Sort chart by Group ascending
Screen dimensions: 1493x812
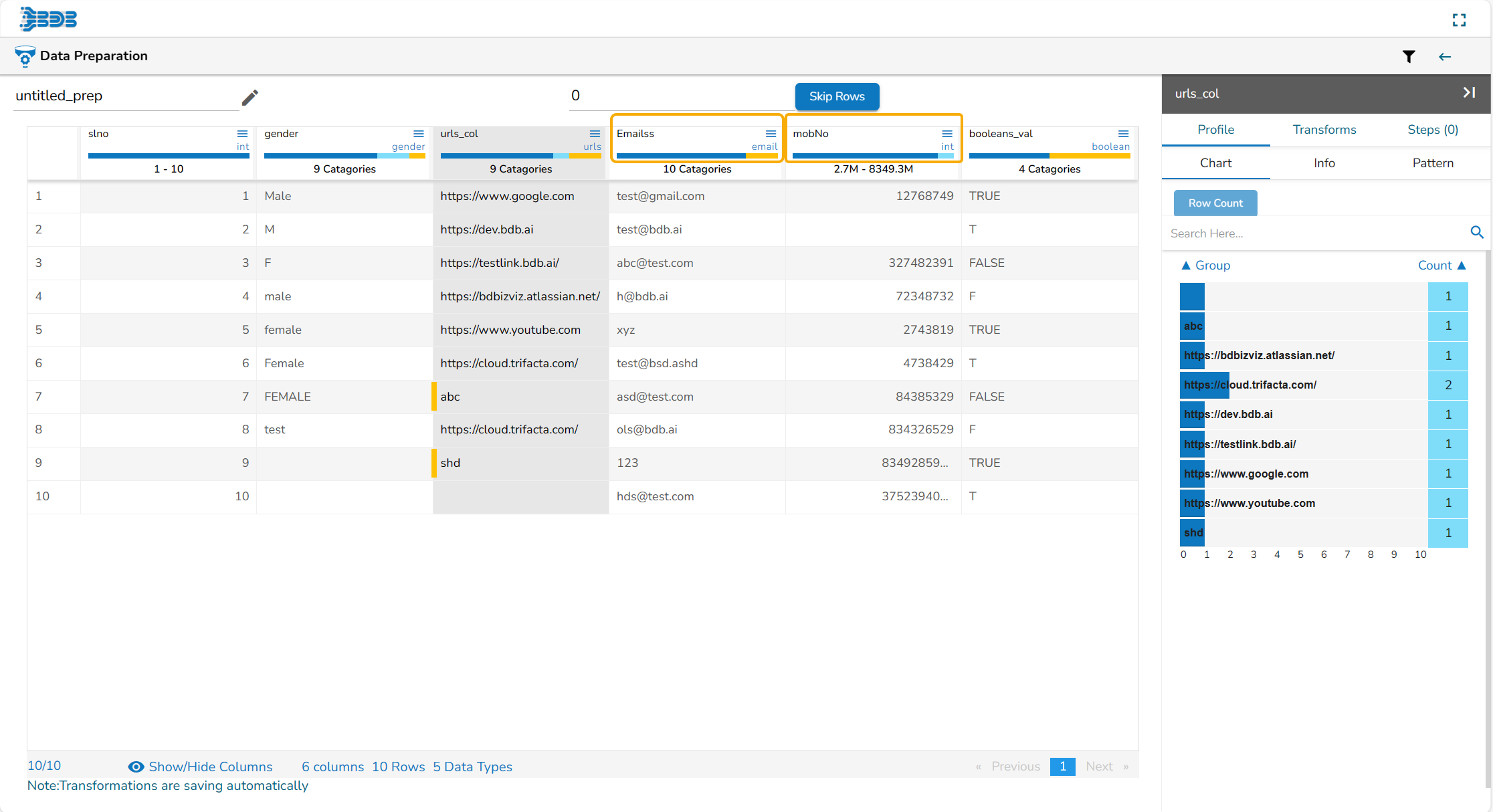coord(1205,266)
